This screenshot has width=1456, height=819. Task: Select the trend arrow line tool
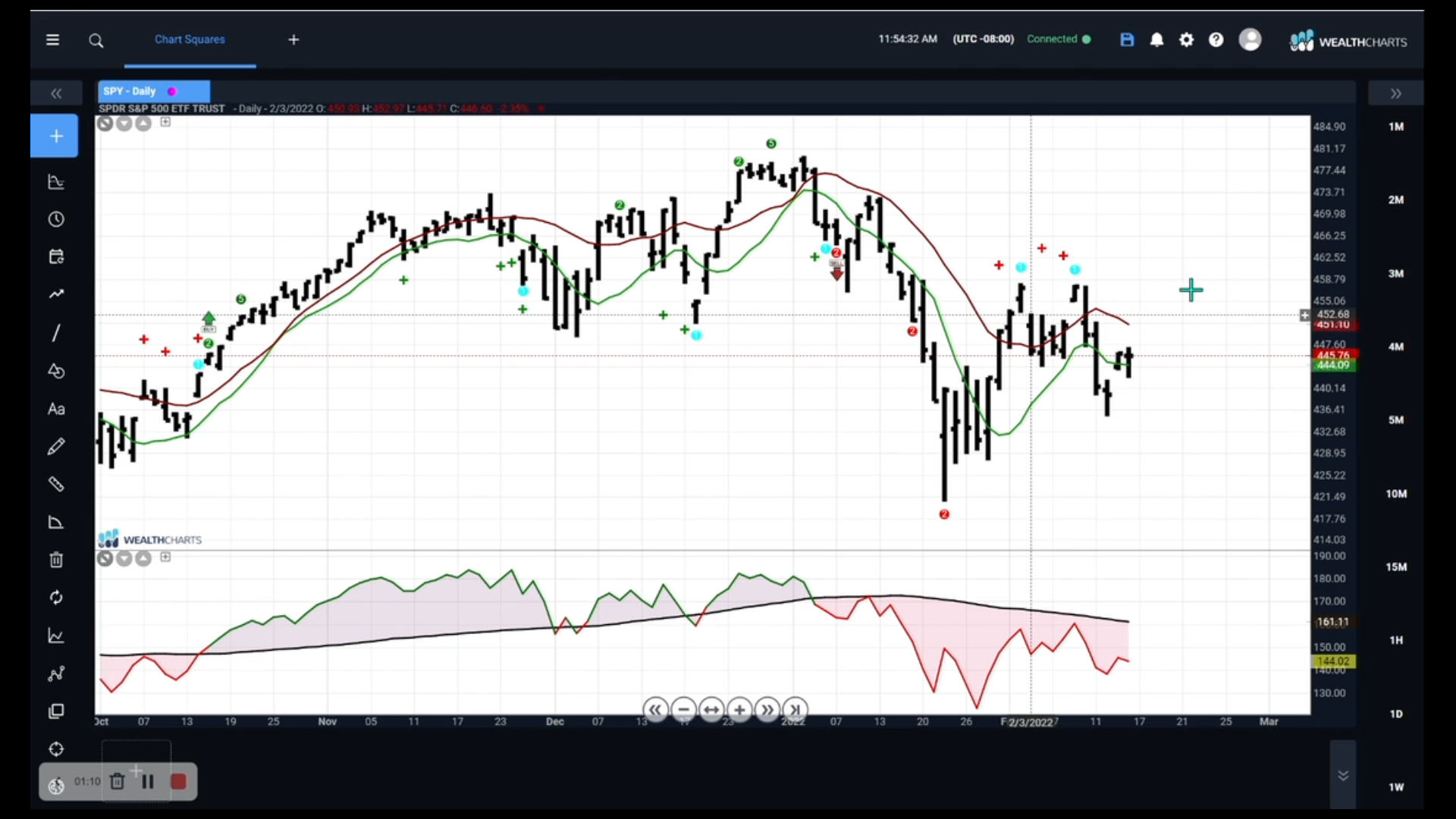[55, 294]
